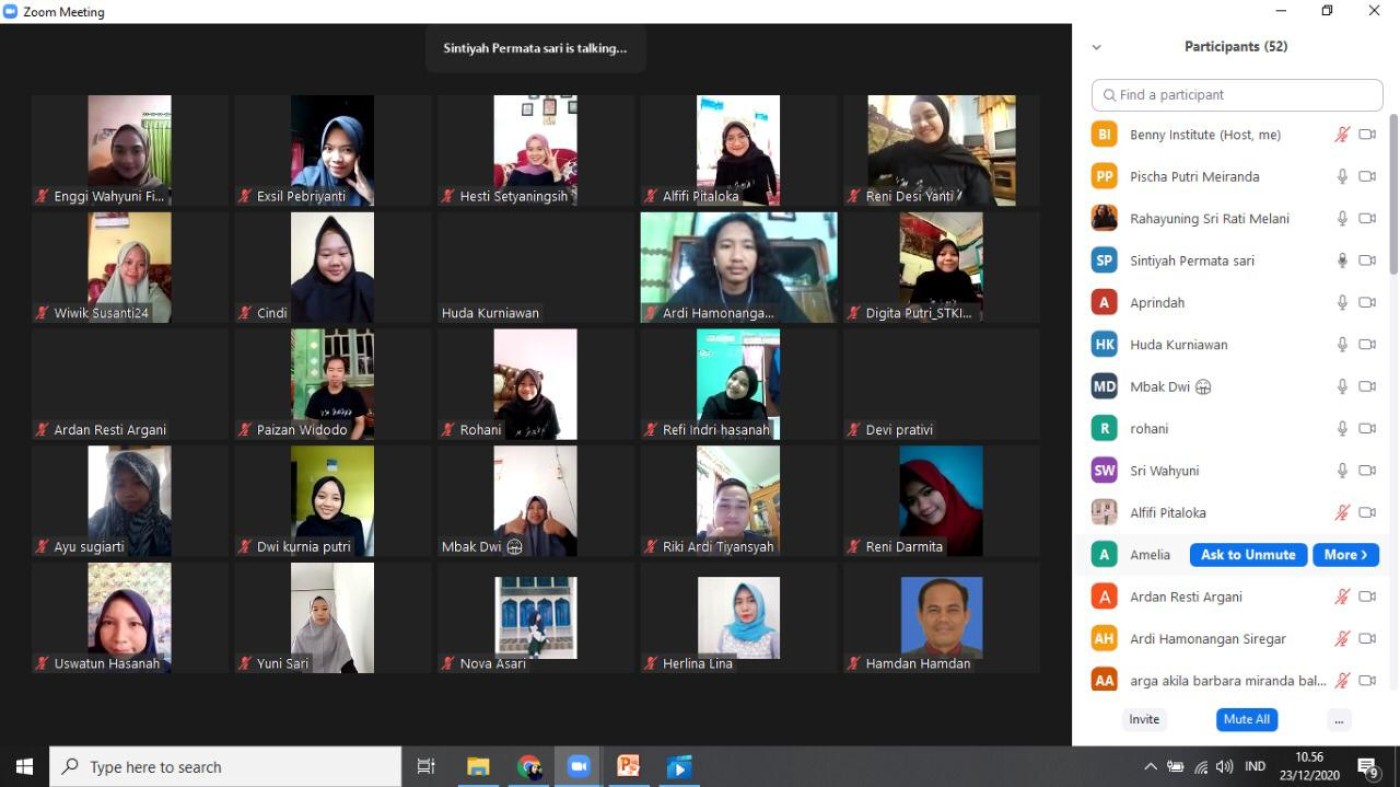Screen dimensions: 1400x787
Task: Open More options for Amelia
Action: [x=1346, y=555]
